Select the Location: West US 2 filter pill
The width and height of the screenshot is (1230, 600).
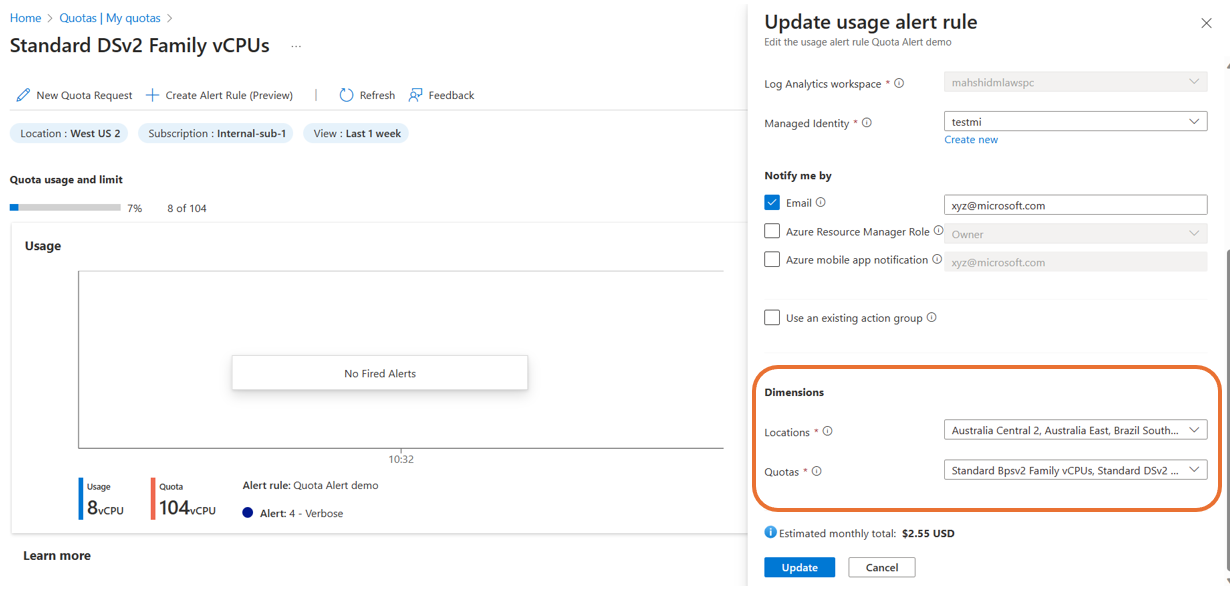[69, 132]
